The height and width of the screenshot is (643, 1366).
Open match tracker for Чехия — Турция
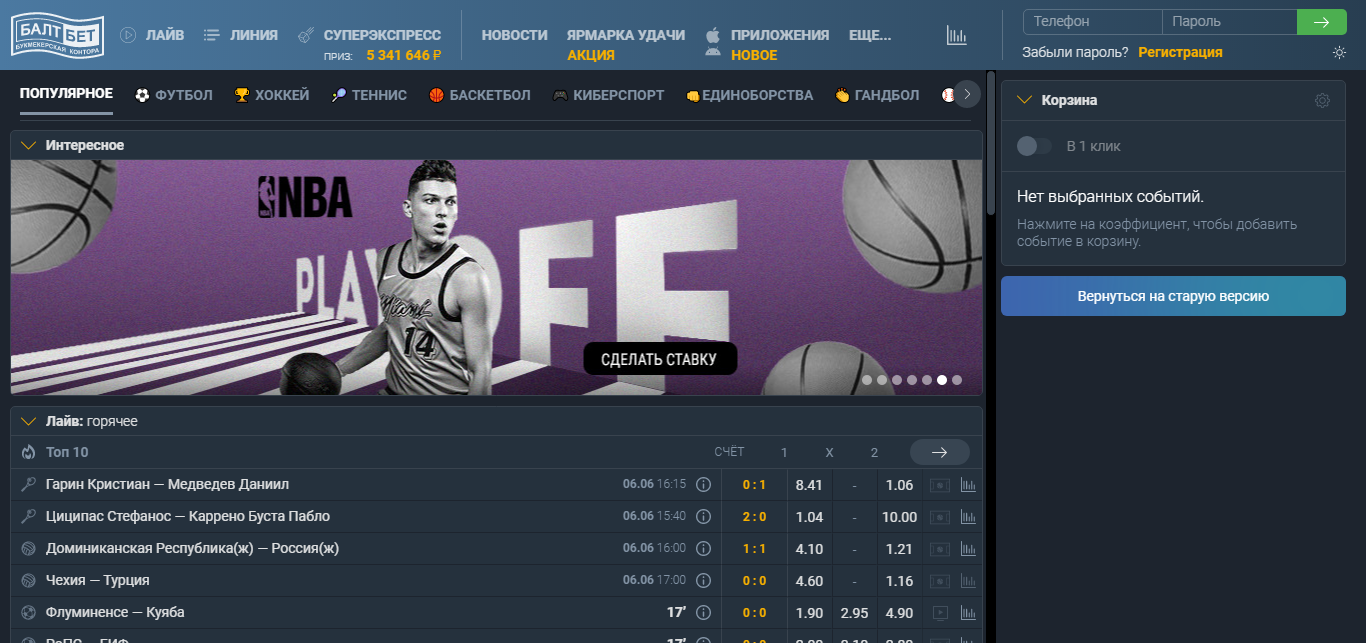(x=939, y=581)
